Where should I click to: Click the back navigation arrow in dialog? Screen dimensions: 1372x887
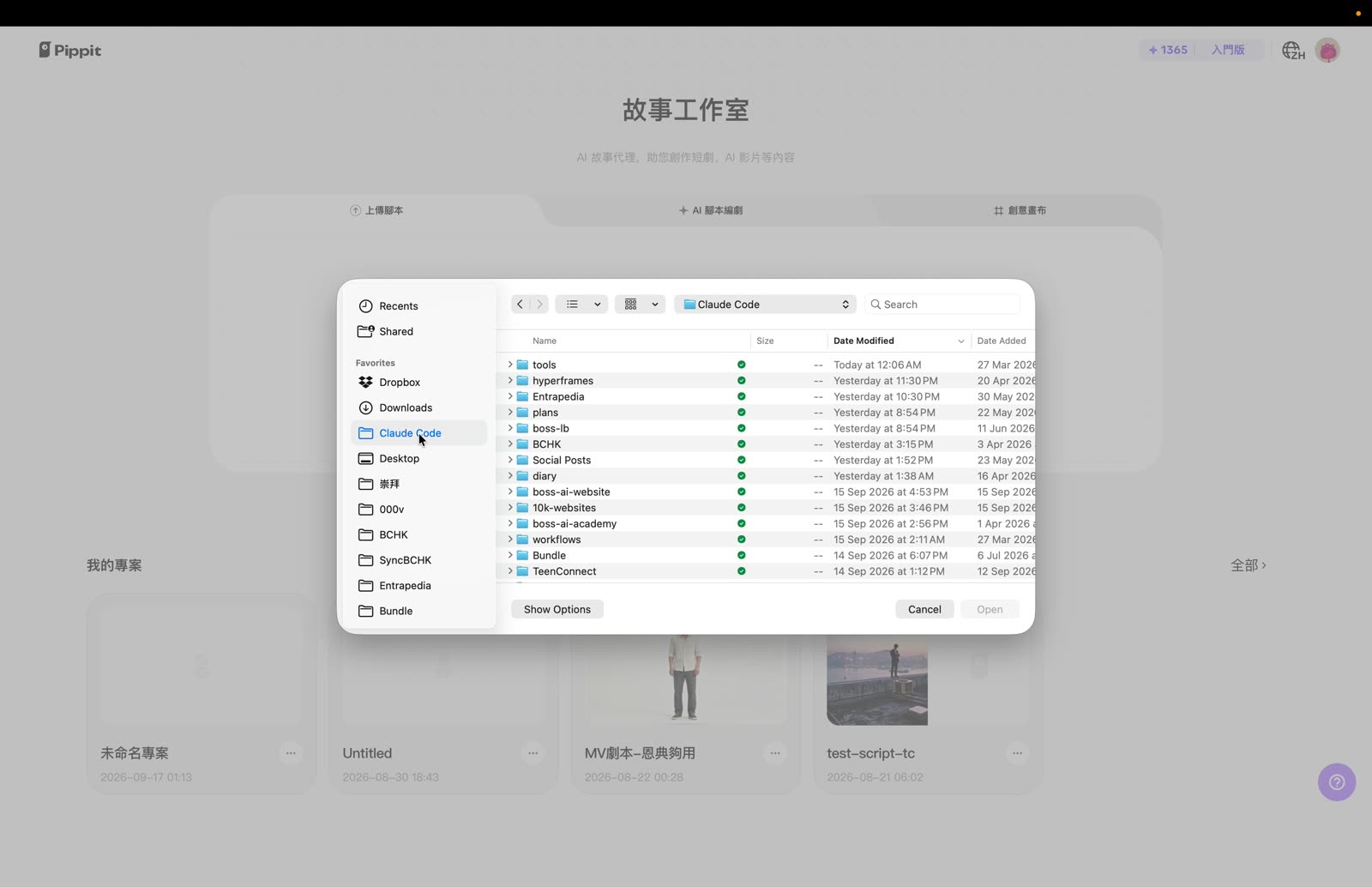click(x=520, y=305)
